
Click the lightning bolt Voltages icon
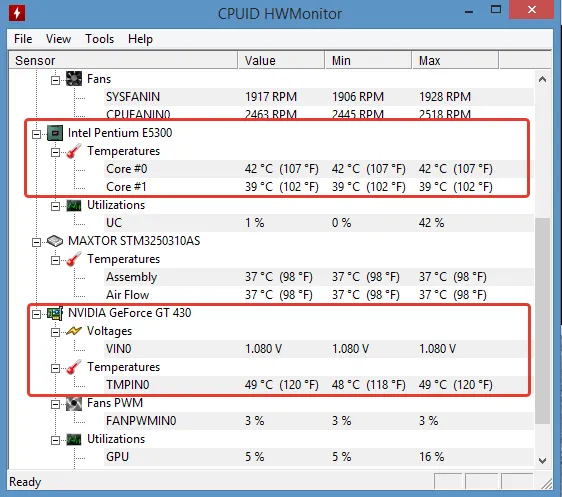(74, 331)
